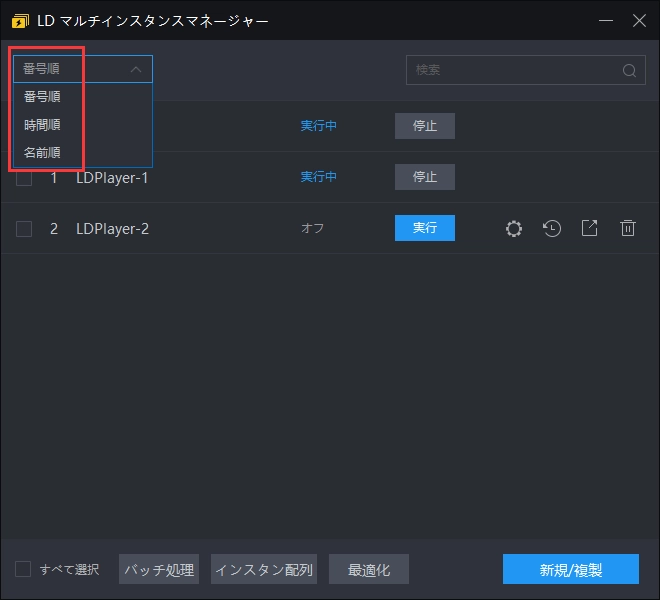Open backup/restore clock icon for LDPlayer-2
Viewport: 660px width, 600px height.
551,229
